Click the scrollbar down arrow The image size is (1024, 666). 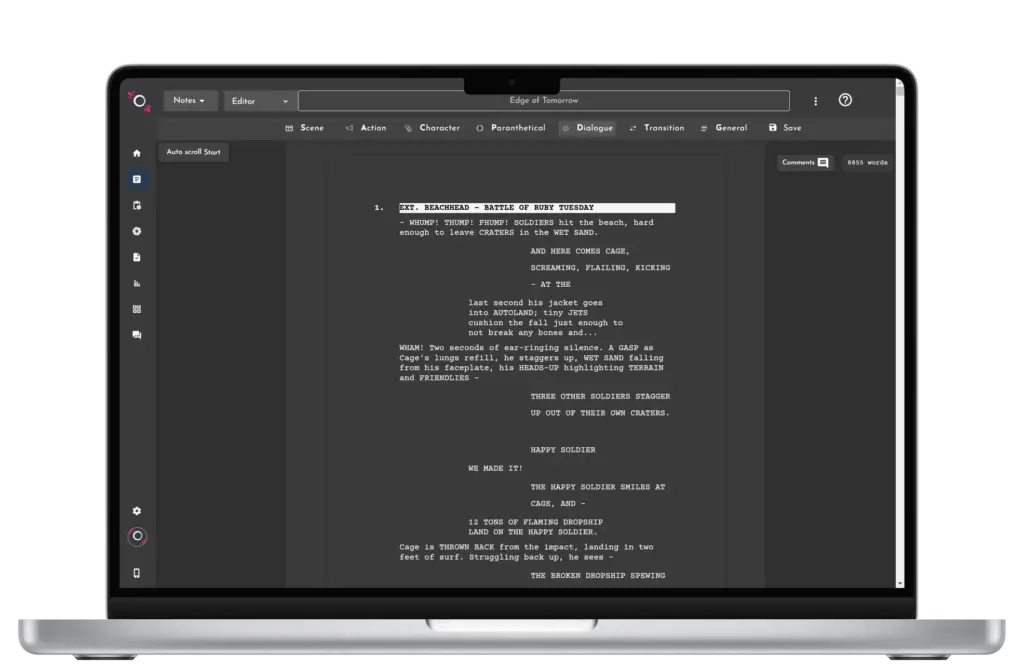point(900,584)
